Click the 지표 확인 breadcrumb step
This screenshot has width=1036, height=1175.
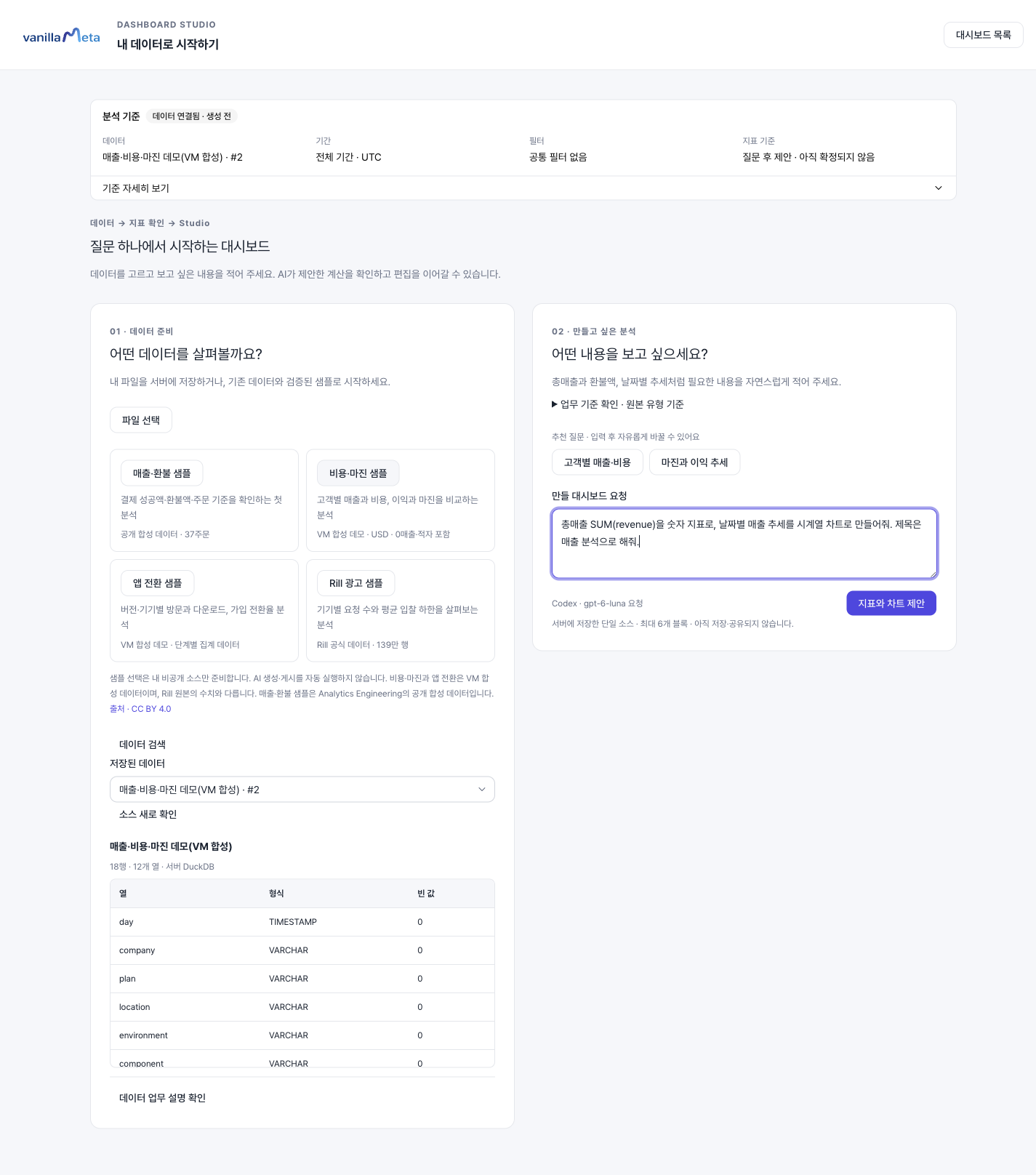coord(147,223)
